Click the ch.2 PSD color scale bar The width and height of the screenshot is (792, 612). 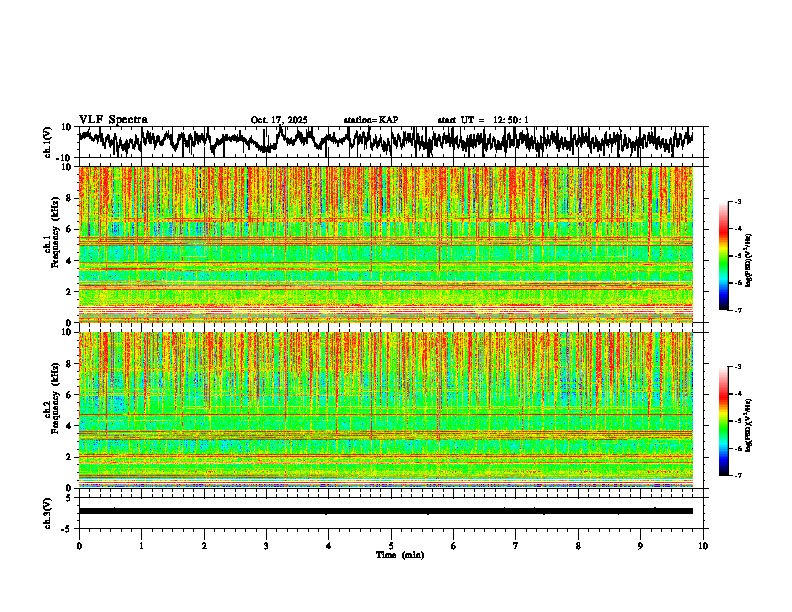point(724,421)
